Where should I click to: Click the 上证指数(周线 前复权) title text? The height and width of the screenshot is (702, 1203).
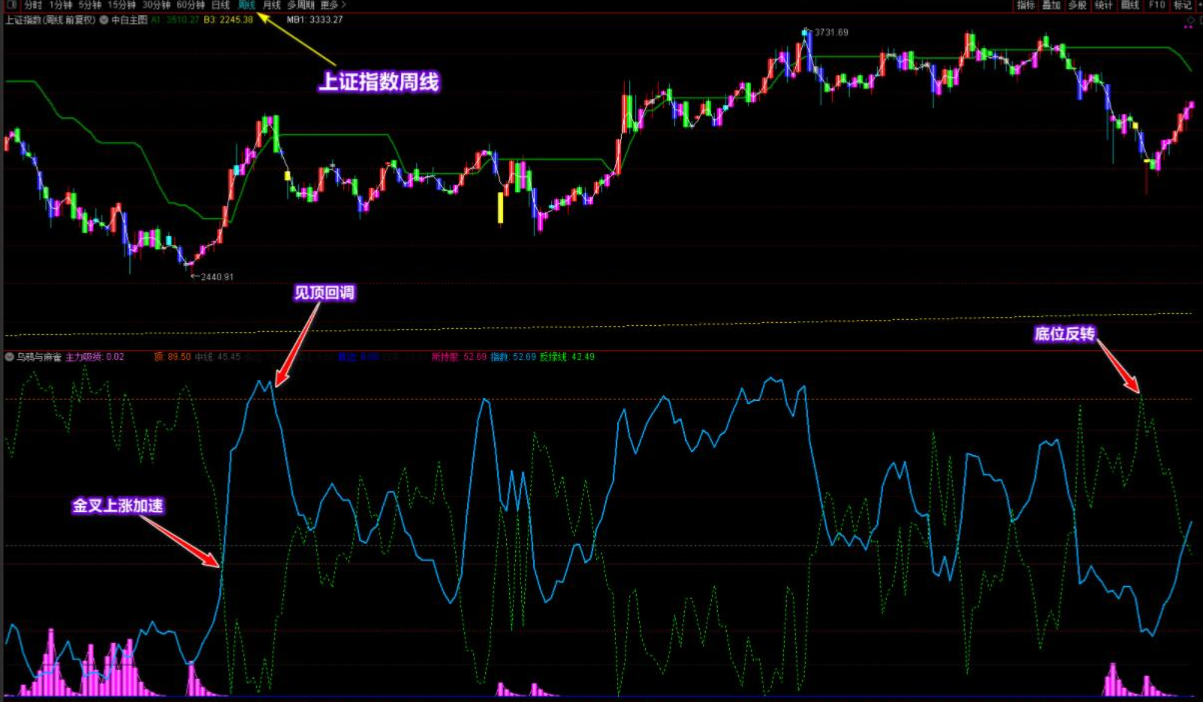click(51, 20)
